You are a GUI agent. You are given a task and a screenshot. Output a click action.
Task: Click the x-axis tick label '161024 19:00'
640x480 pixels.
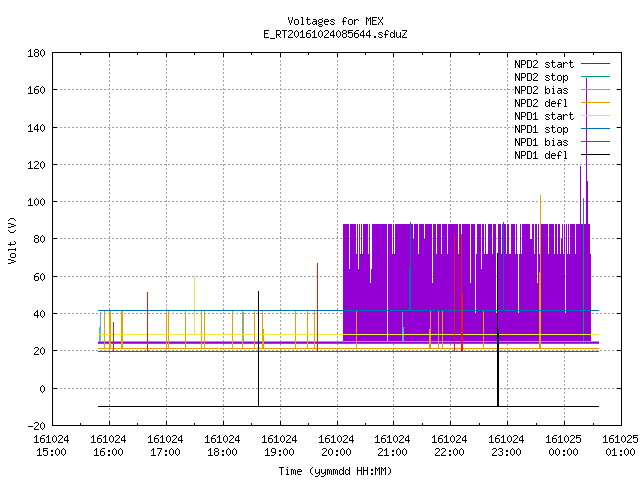click(279, 446)
